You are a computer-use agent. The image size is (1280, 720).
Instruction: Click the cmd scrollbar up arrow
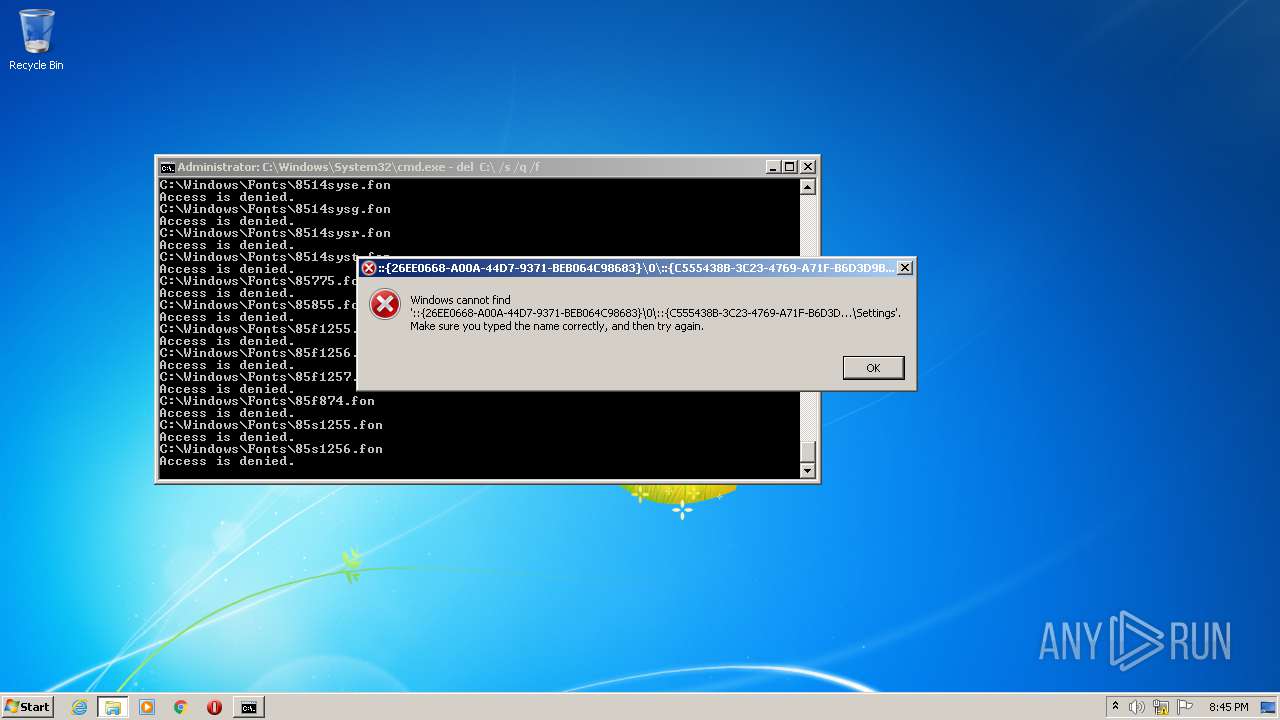pyautogui.click(x=808, y=187)
